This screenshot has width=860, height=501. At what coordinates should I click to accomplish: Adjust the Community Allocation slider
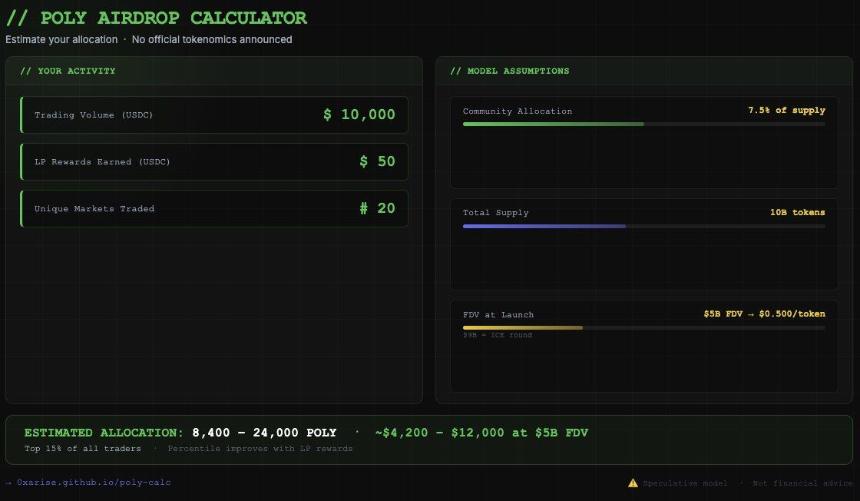pos(643,125)
